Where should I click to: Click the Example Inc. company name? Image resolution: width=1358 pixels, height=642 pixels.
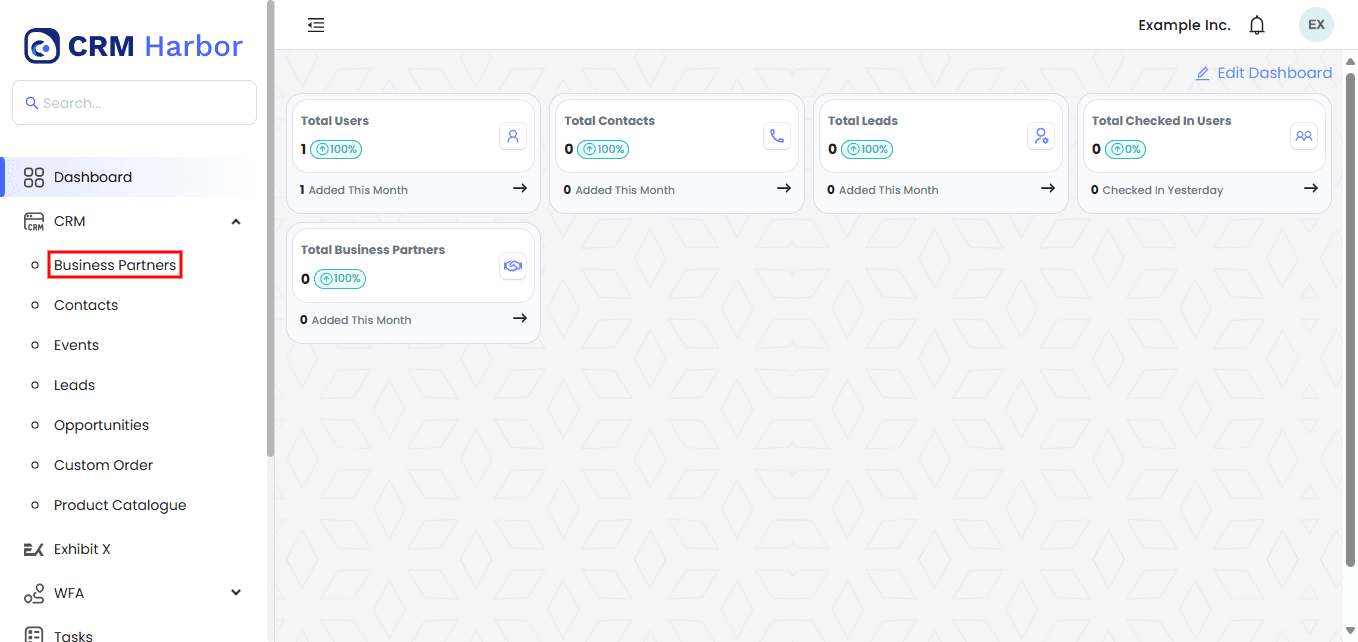tap(1184, 25)
